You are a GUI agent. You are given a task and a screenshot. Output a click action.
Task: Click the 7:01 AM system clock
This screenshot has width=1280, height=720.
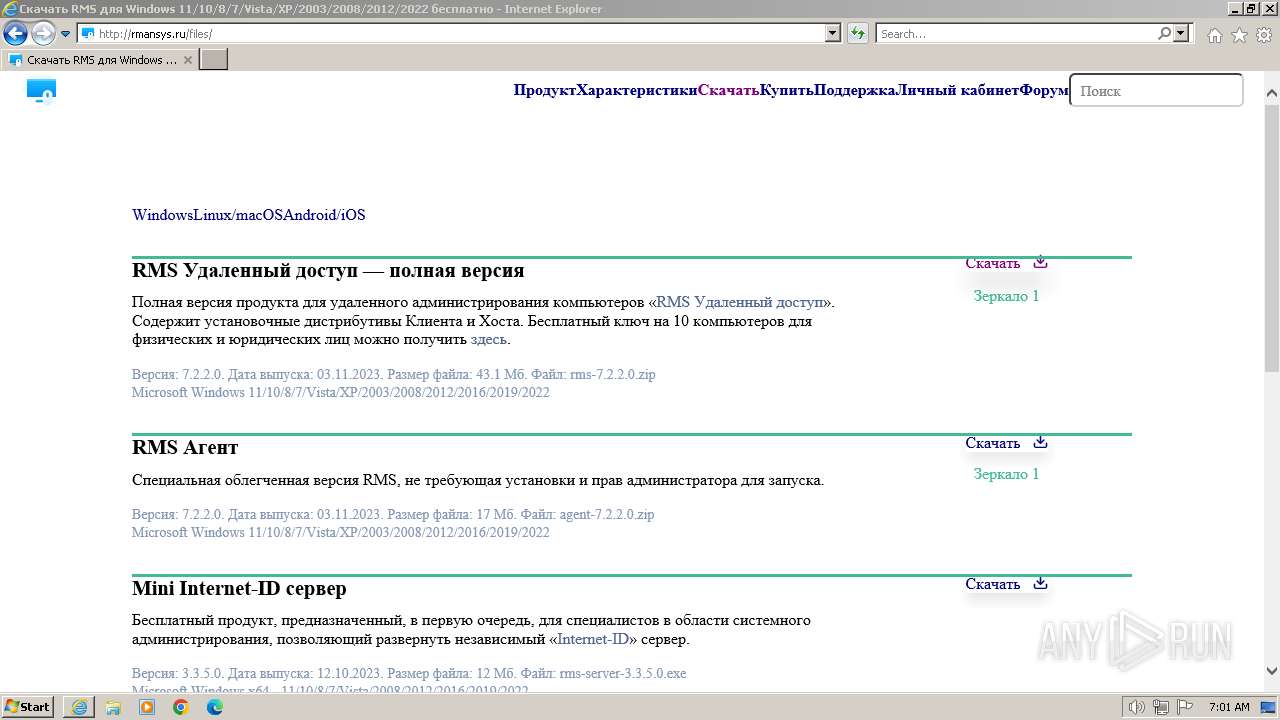pyautogui.click(x=1229, y=707)
